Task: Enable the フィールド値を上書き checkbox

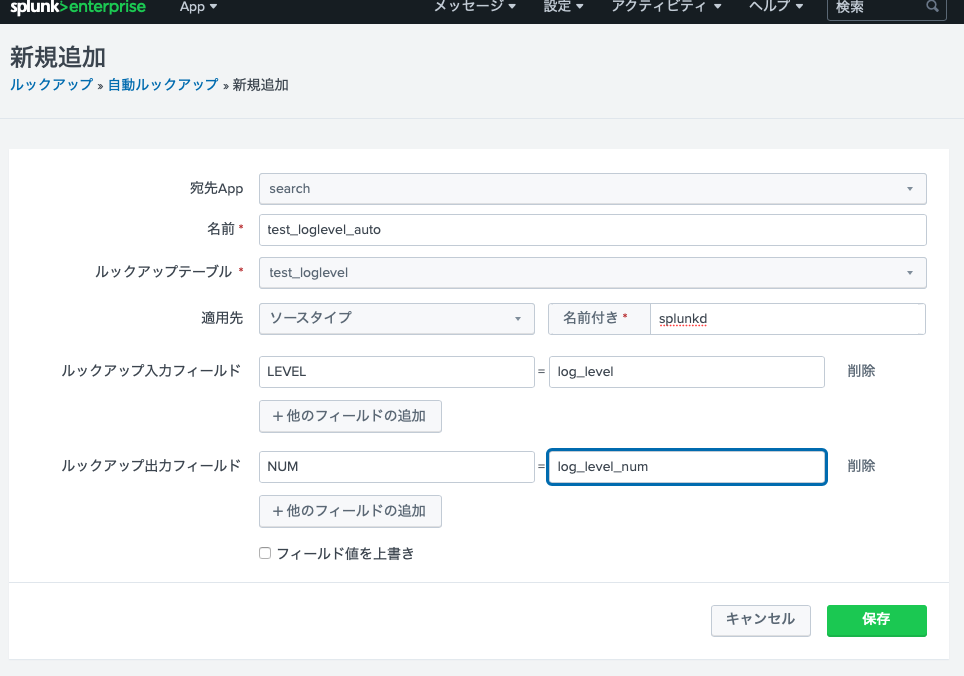Action: click(264, 553)
